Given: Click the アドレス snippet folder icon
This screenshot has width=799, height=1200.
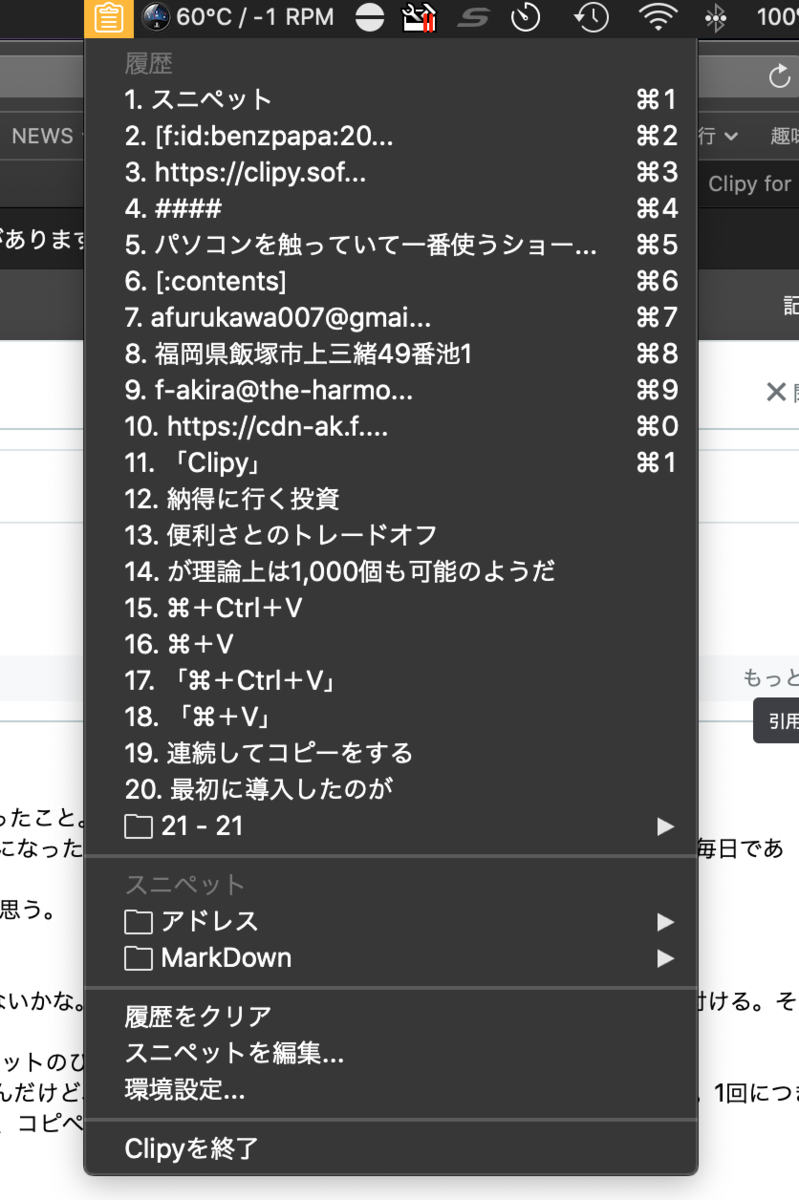Looking at the screenshot, I should coord(139,922).
